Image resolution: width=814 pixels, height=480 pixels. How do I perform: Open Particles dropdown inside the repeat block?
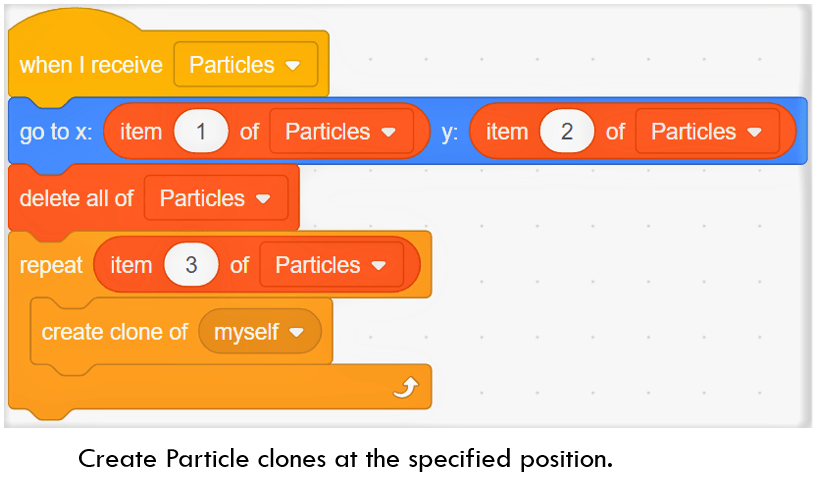pyautogui.click(x=331, y=265)
